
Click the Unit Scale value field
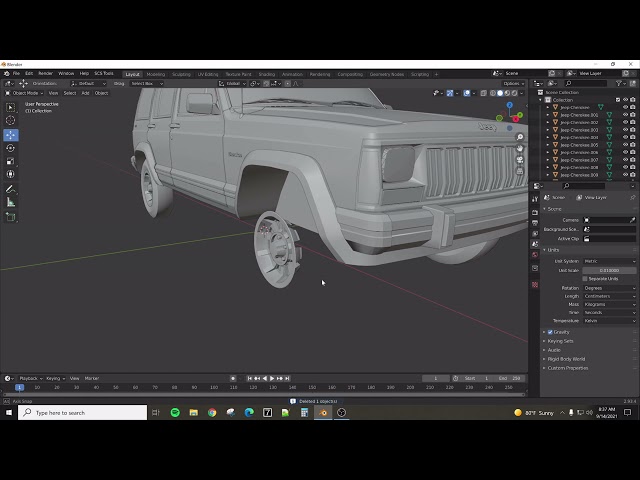click(609, 270)
